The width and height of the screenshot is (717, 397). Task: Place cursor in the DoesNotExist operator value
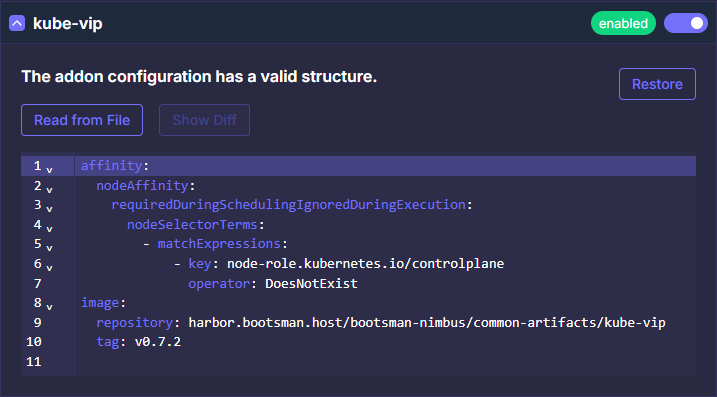tap(311, 284)
